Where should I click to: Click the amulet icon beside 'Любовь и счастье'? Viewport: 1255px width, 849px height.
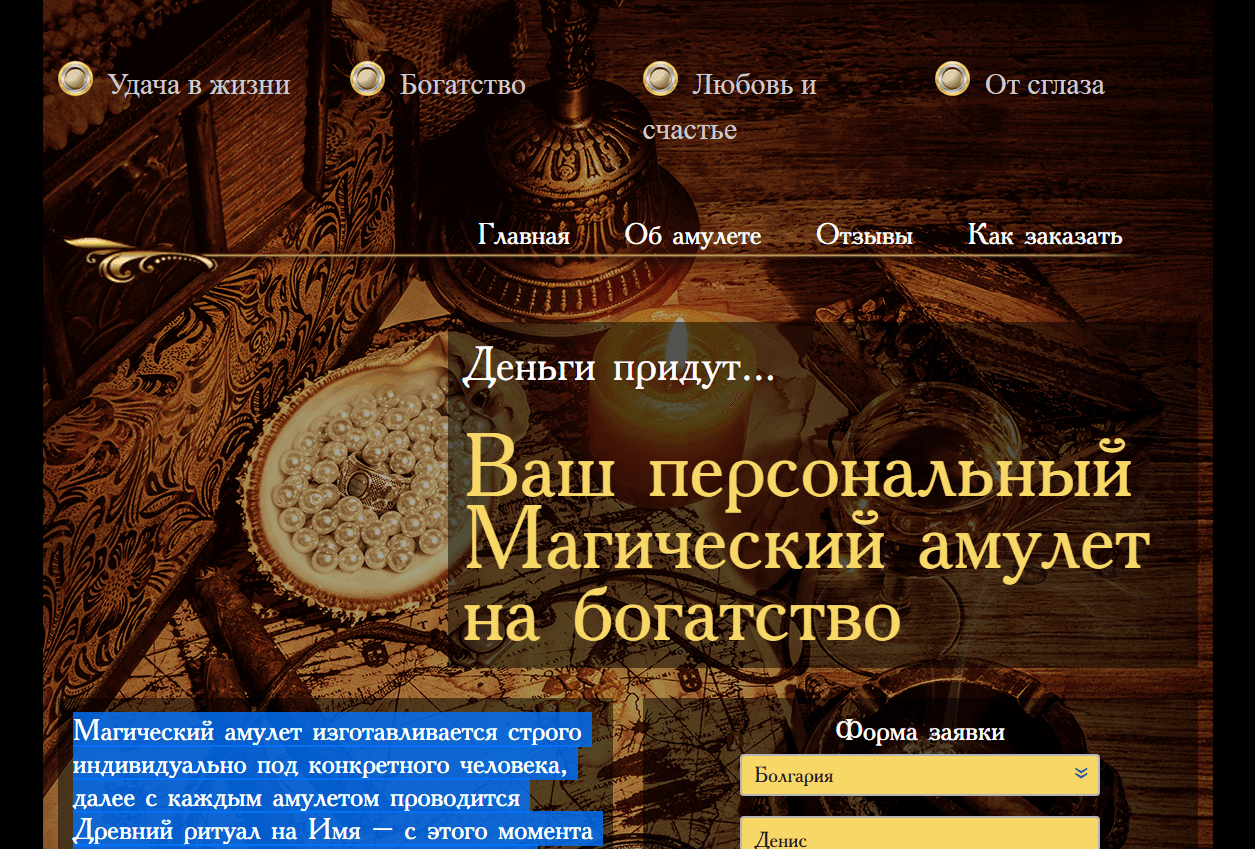tap(660, 79)
